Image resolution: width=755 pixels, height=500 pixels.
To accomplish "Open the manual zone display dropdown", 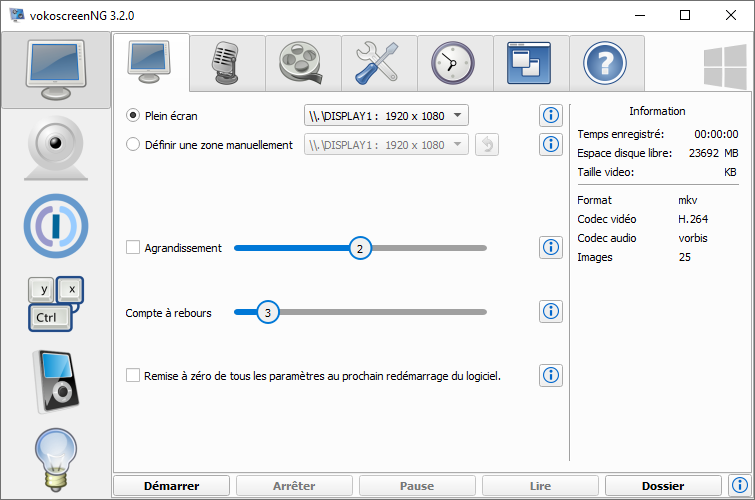I will pyautogui.click(x=385, y=145).
